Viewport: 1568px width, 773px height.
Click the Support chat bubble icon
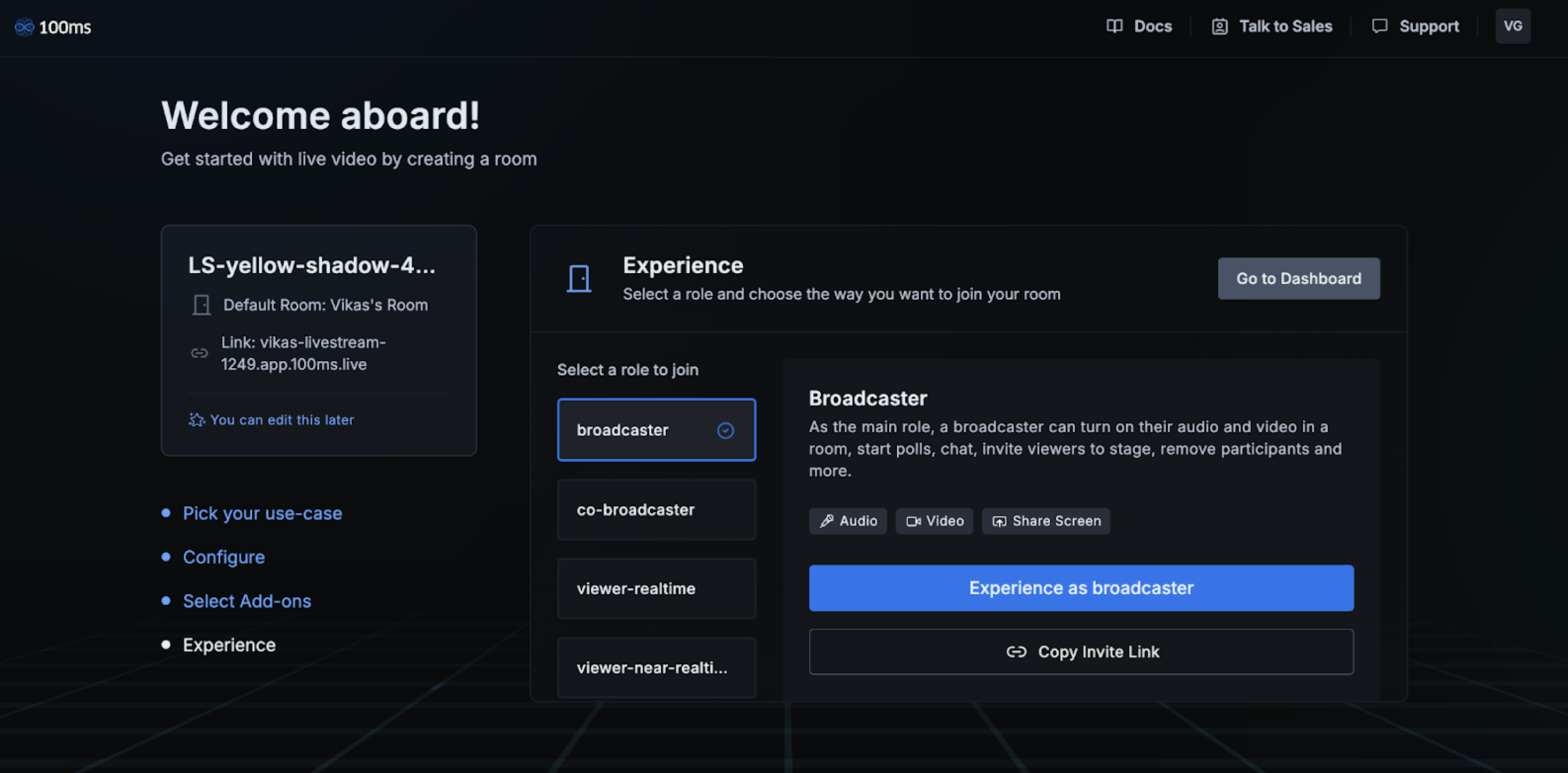[x=1380, y=26]
